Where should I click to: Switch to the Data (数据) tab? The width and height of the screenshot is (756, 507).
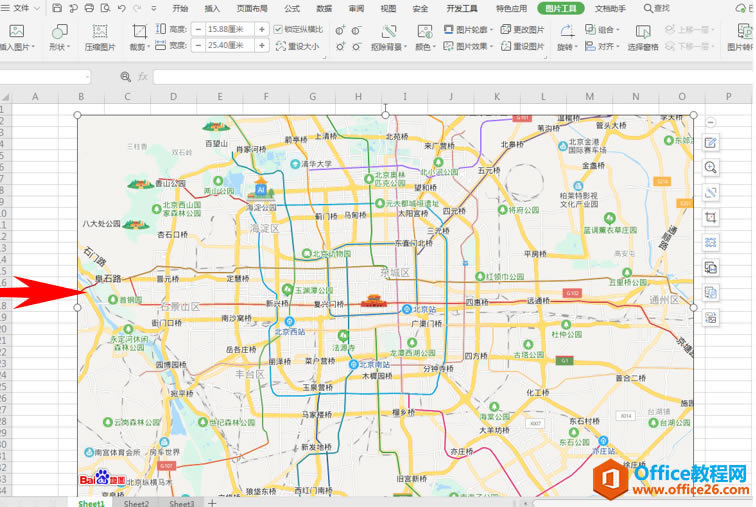point(324,8)
